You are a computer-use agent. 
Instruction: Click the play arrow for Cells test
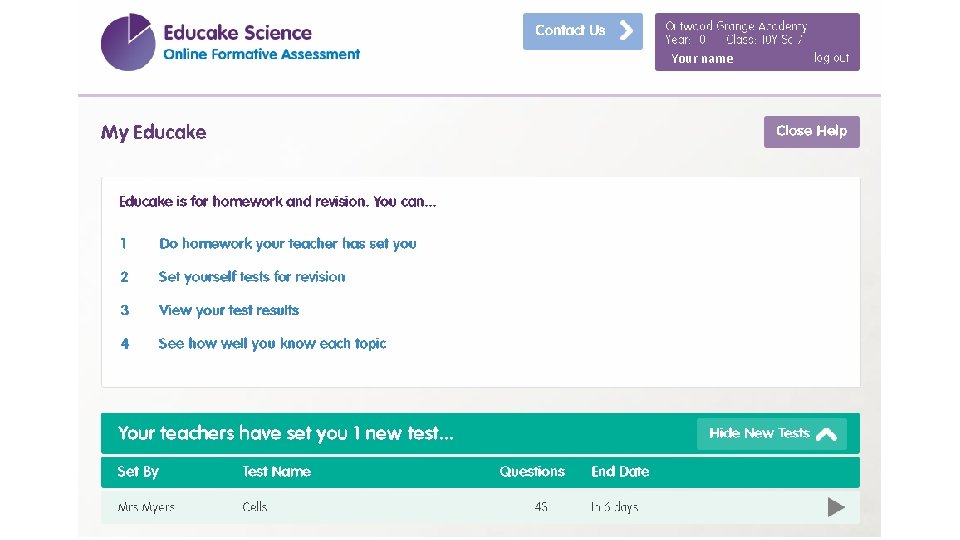tap(836, 507)
